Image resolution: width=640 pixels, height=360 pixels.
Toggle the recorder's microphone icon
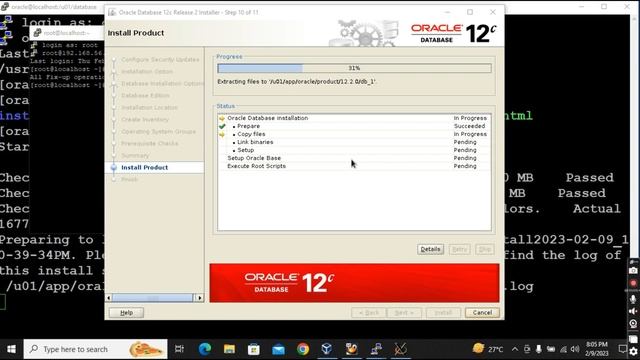633,299
